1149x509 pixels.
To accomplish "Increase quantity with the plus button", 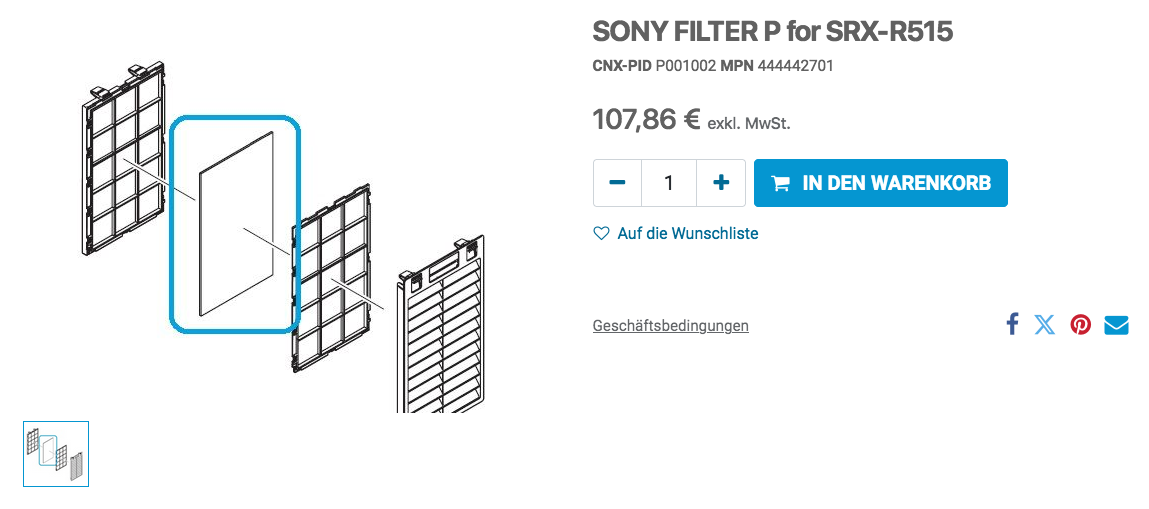I will pos(721,182).
